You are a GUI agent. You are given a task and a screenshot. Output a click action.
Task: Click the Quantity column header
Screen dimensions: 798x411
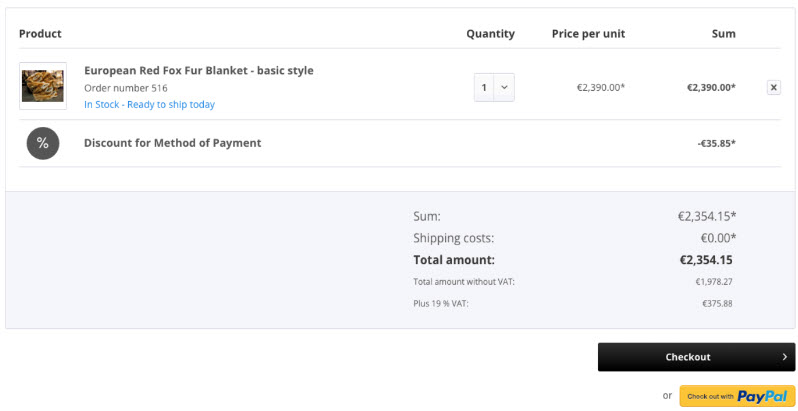click(490, 33)
